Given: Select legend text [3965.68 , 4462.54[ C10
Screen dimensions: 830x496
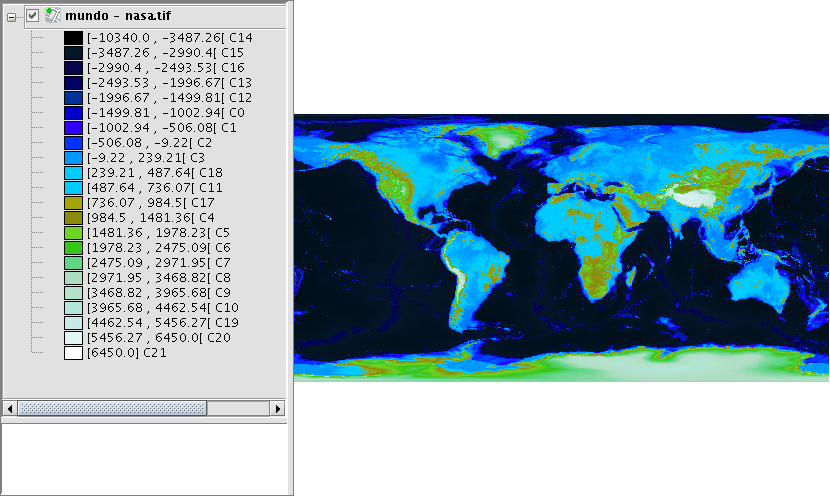Looking at the screenshot, I should coord(163,308).
